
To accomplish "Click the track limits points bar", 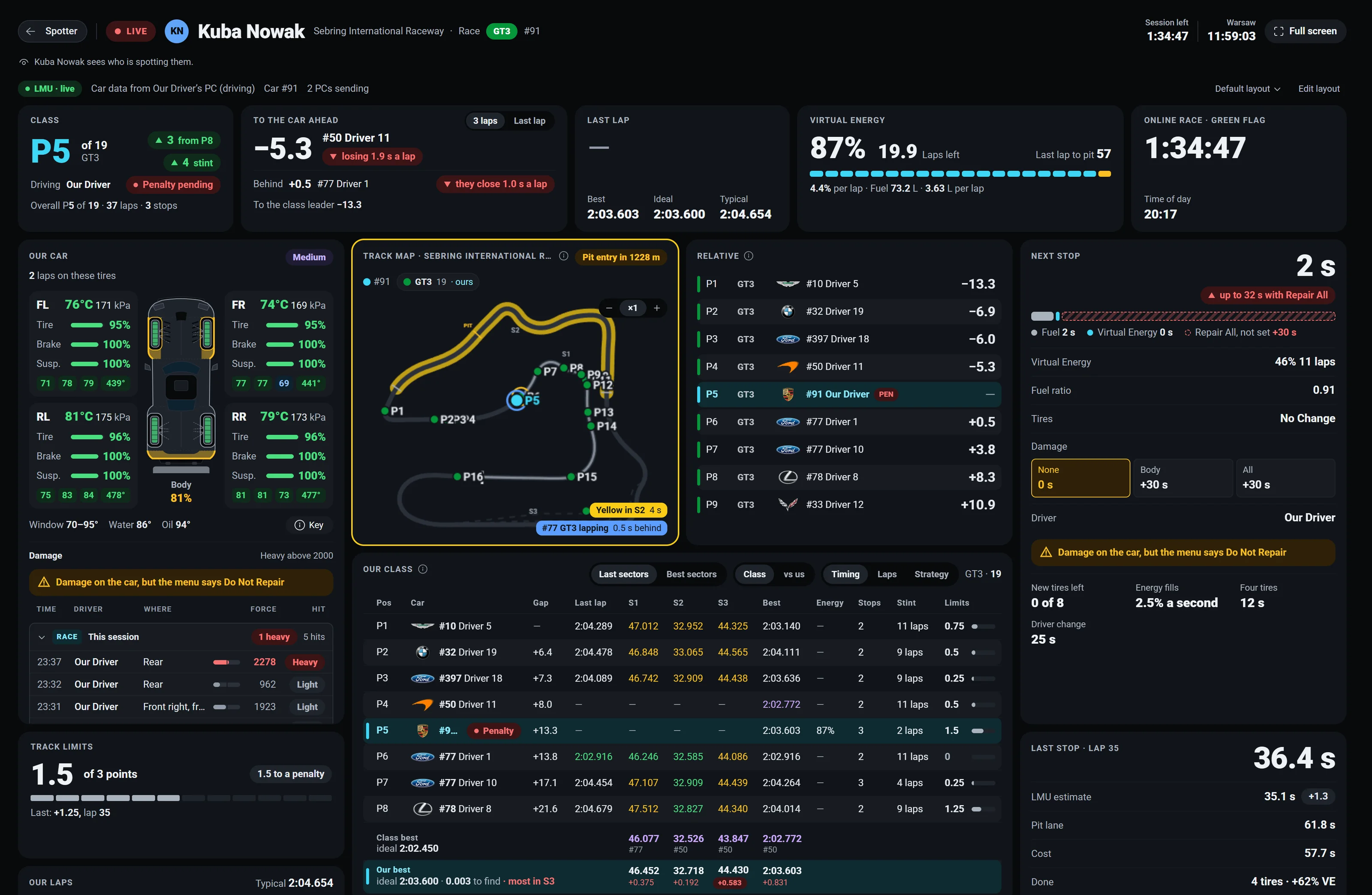I will [x=181, y=798].
